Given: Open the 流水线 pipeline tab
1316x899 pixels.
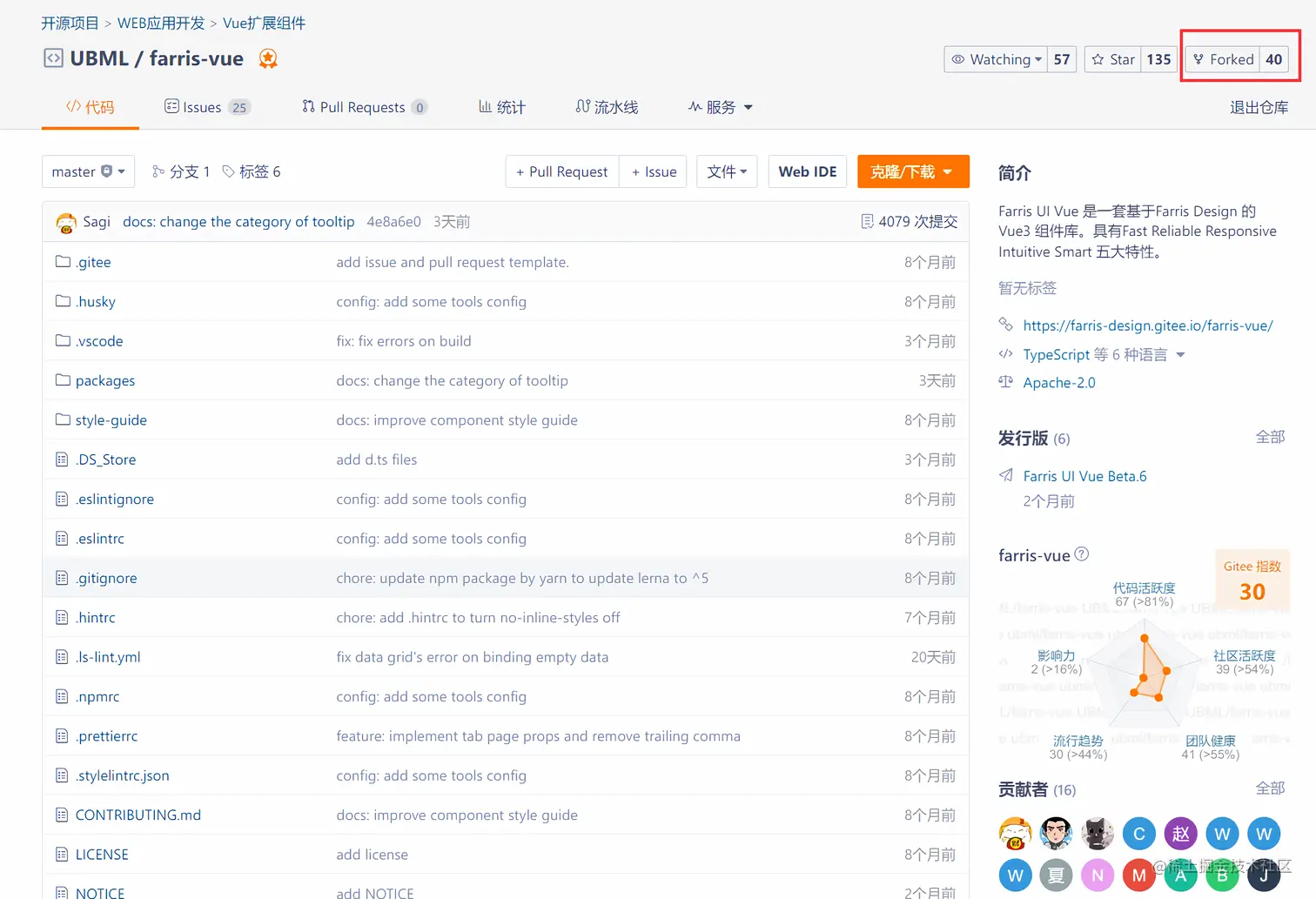Looking at the screenshot, I should 607,107.
